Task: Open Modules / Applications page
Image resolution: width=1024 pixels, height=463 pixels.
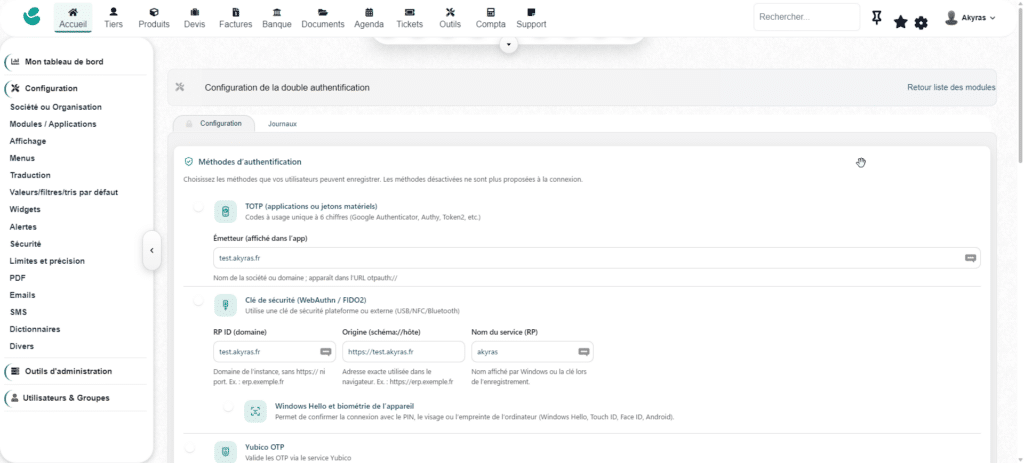Action: 53,124
